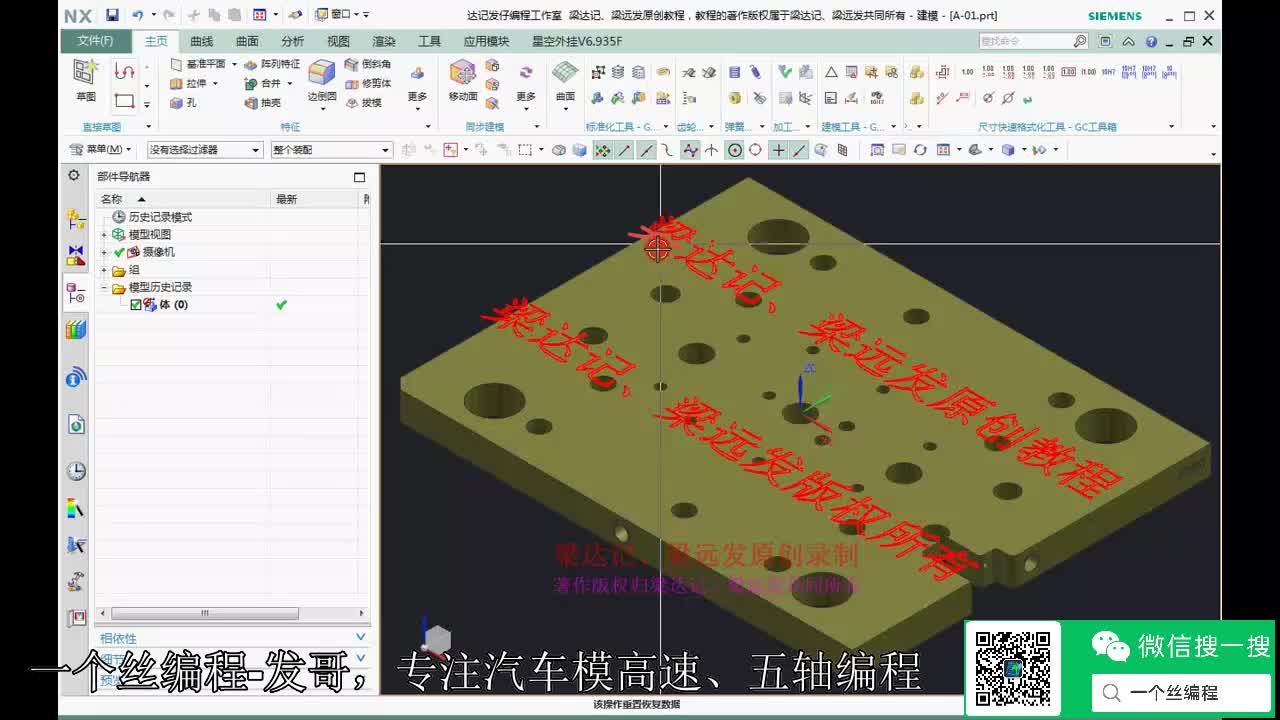This screenshot has width=1280, height=720.
Task: Open the 没有选择过滤器 selection filter dropdown
Action: click(x=204, y=150)
